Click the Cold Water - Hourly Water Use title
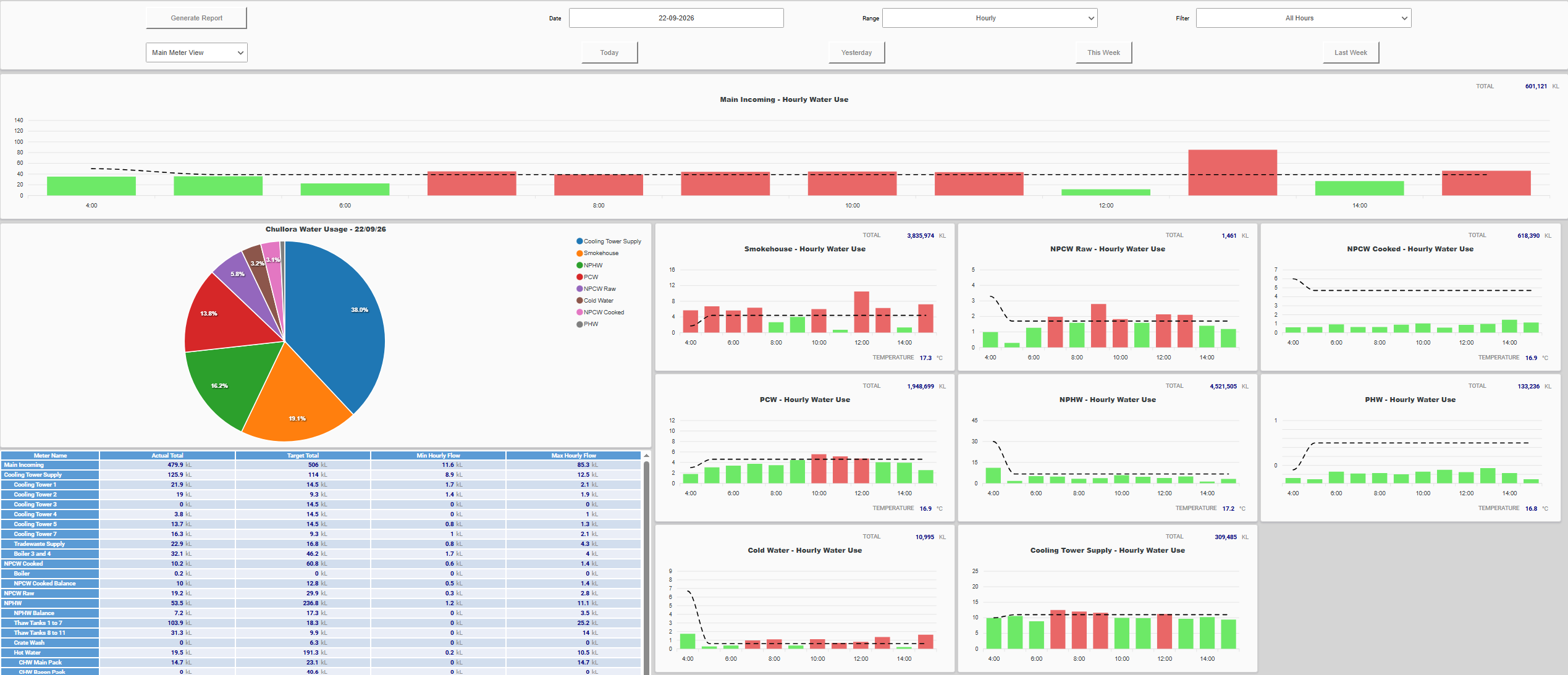1568x675 pixels. click(805, 550)
